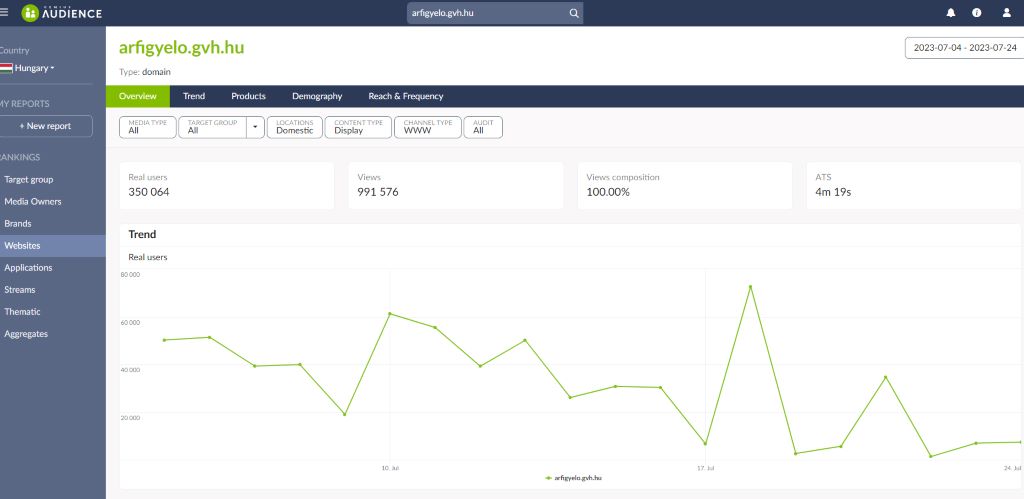1024x499 pixels.
Task: Click the info circle icon
Action: point(977,13)
